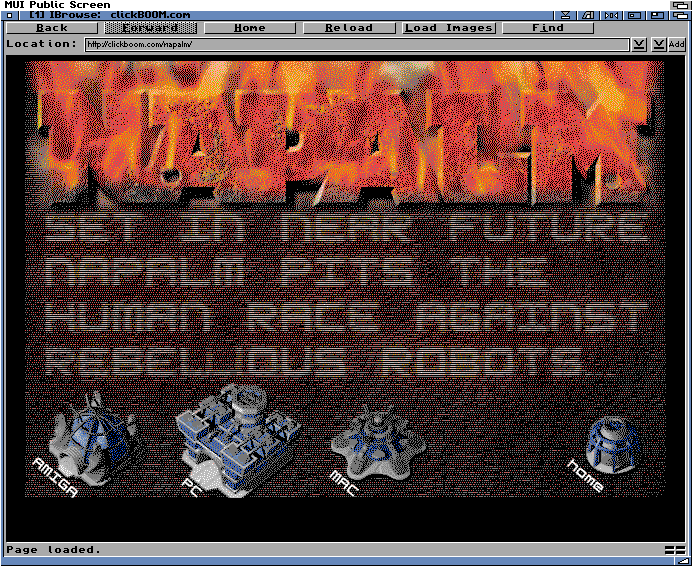Click the home turret building icon
Image resolution: width=692 pixels, height=566 pixels.
(612, 443)
